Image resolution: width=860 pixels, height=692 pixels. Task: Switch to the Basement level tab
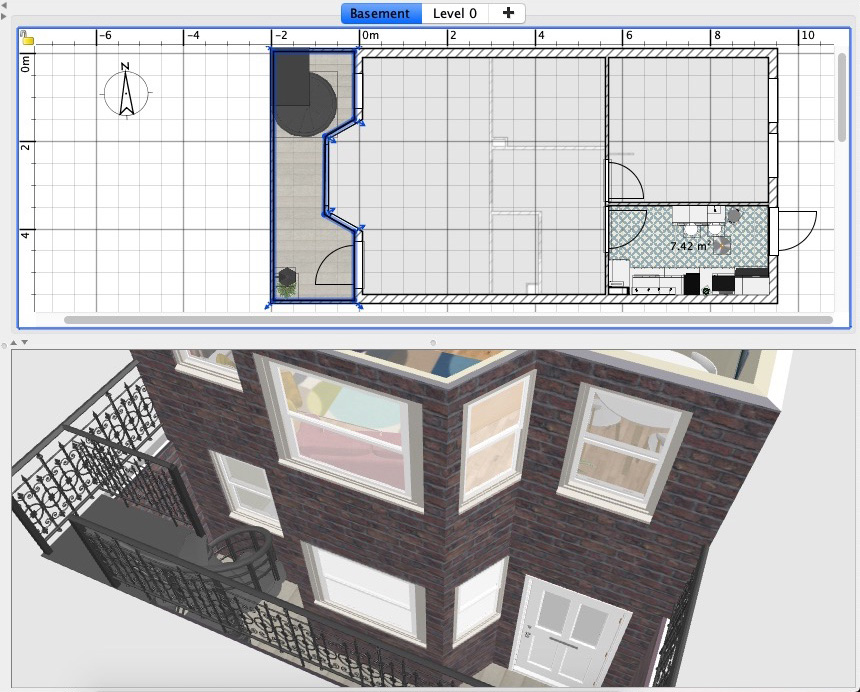coord(380,13)
